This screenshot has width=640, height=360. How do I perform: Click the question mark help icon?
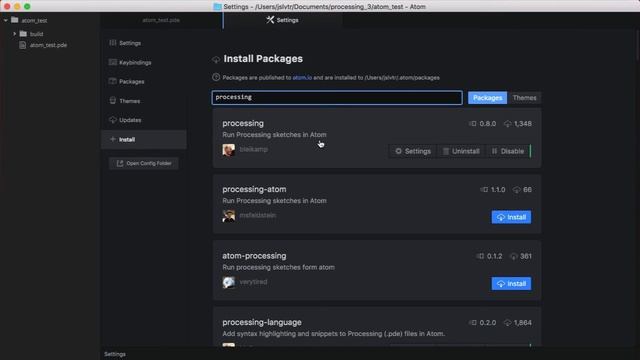216,77
